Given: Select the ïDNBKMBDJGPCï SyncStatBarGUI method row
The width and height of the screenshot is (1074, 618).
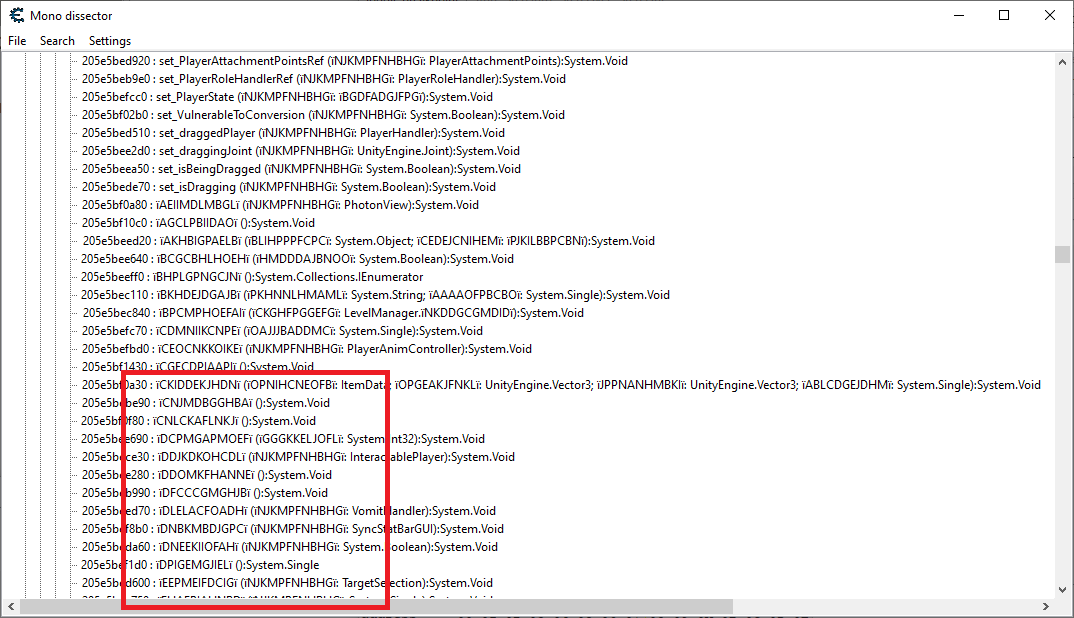Looking at the screenshot, I should point(292,528).
